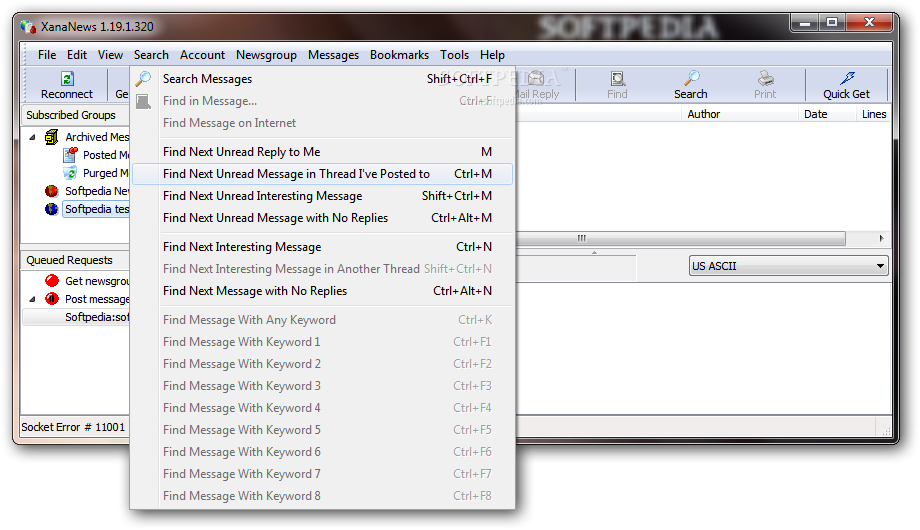The width and height of the screenshot is (920, 530).
Task: Choose Search Messages menu entry
Action: (323, 79)
